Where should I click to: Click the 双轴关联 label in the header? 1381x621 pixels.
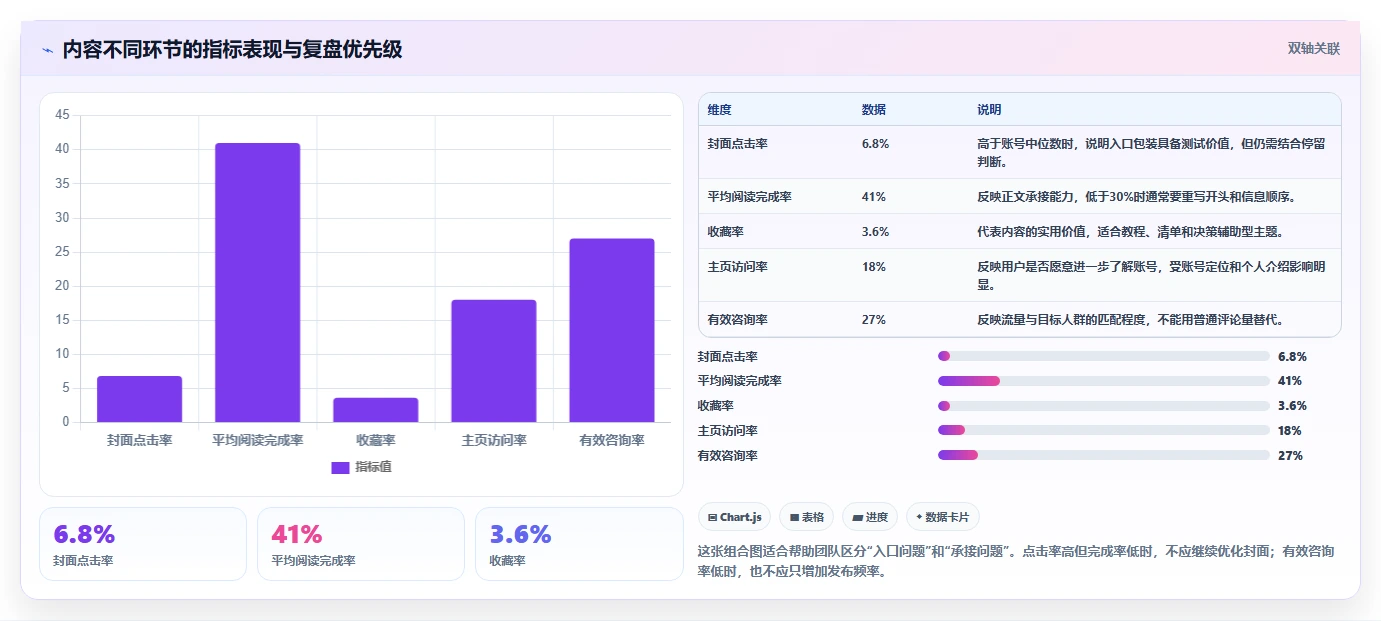(x=1314, y=48)
